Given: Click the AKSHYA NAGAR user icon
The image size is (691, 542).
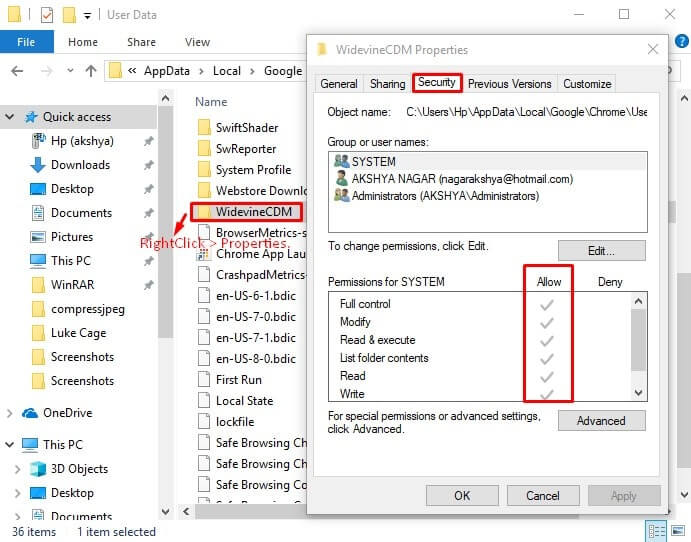Looking at the screenshot, I should 341,178.
